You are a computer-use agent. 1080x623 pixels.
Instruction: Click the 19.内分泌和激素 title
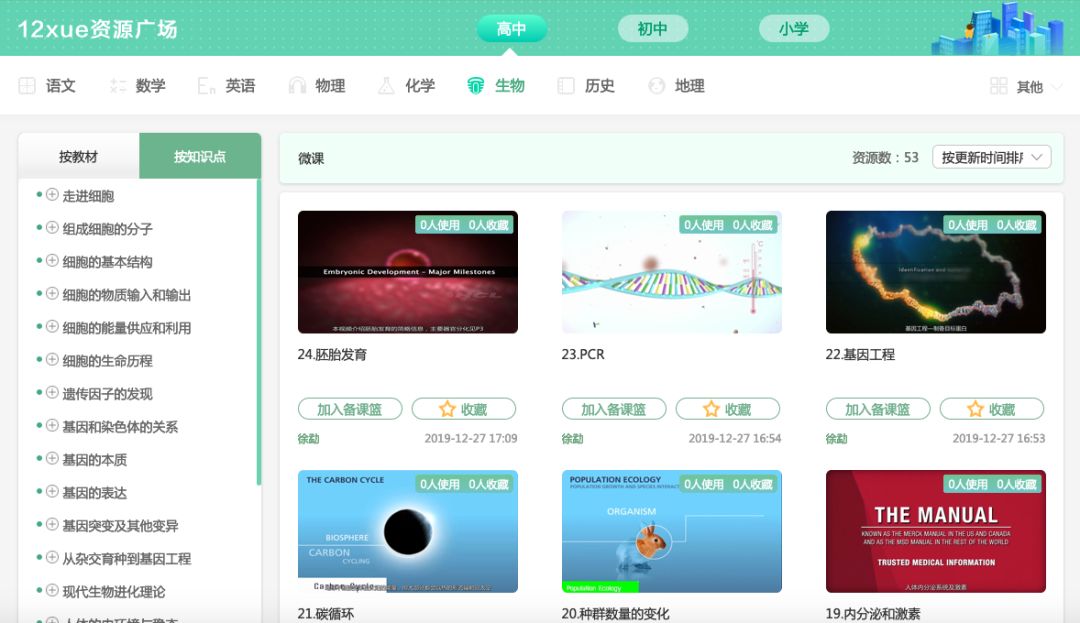coord(873,613)
